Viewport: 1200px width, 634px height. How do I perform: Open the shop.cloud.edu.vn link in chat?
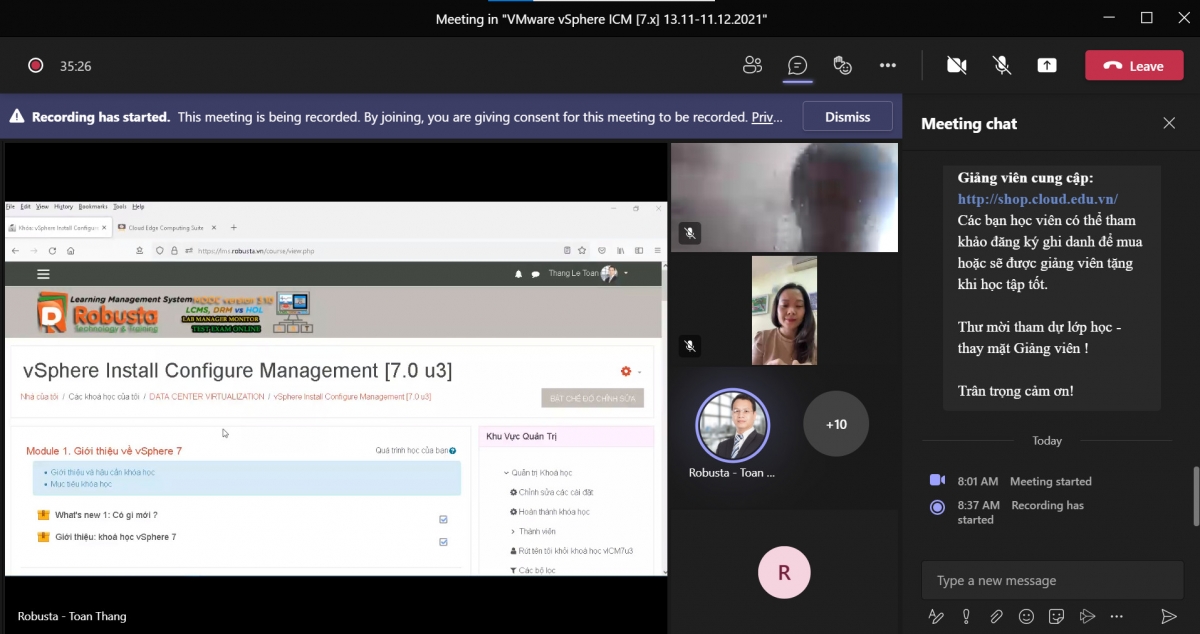pyautogui.click(x=1038, y=199)
